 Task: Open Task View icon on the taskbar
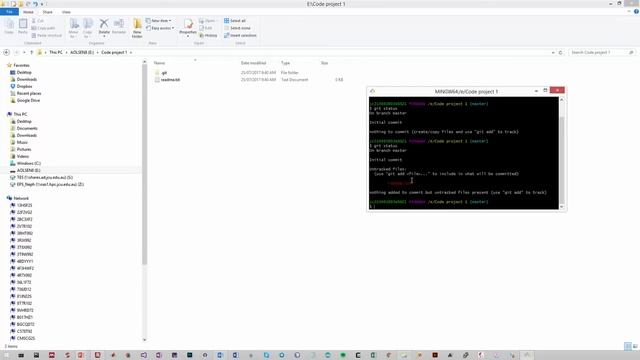click(21, 355)
